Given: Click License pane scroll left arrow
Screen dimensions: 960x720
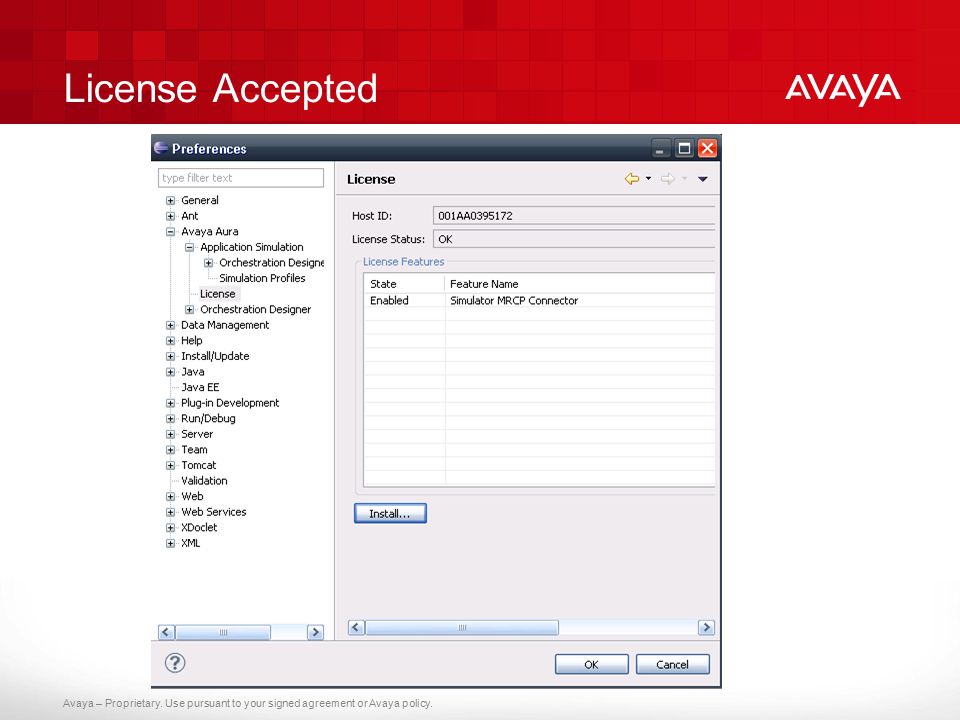Looking at the screenshot, I should point(356,628).
